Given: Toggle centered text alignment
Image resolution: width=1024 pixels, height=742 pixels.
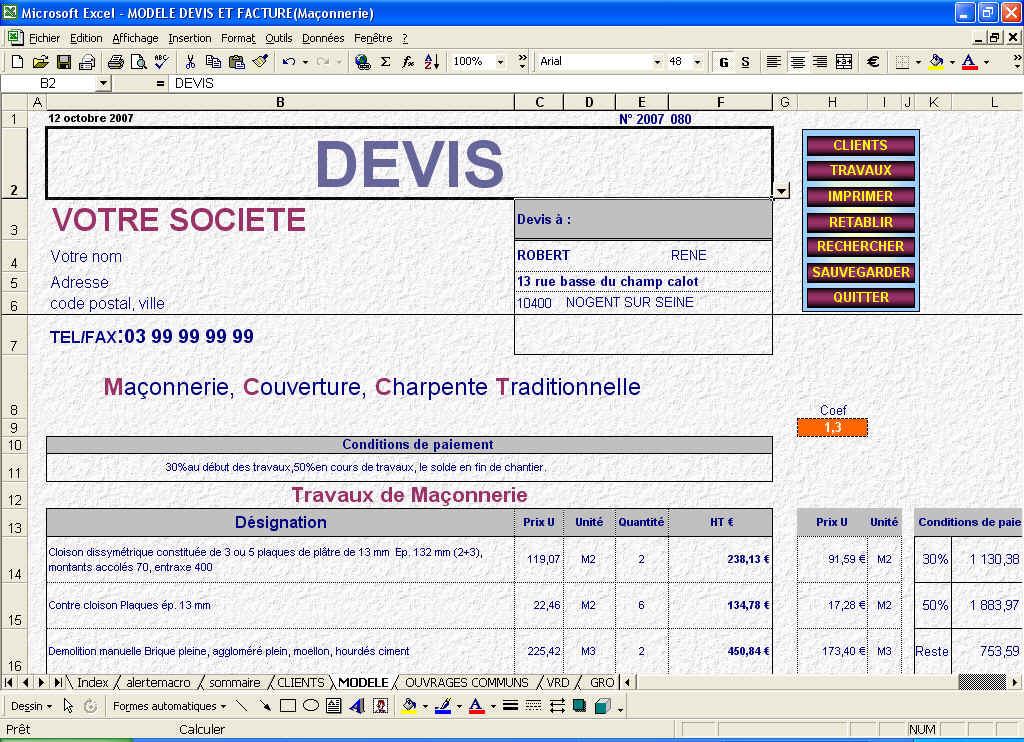Looking at the screenshot, I should tap(798, 61).
